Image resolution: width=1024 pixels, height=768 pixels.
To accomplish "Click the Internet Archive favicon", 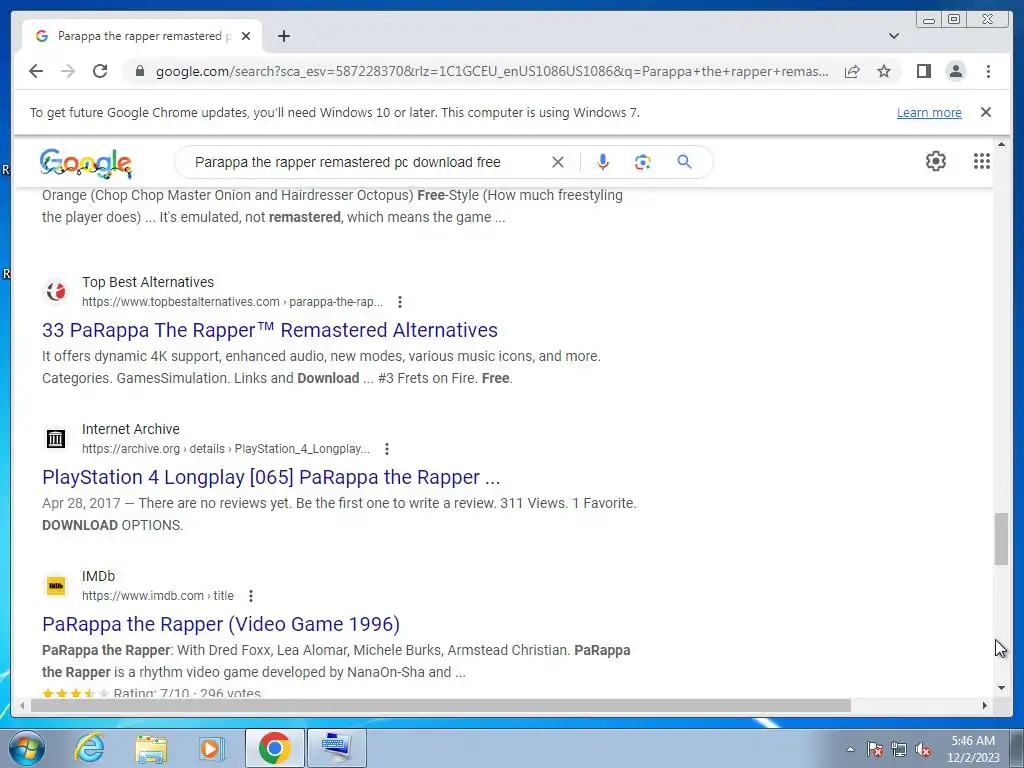I will [x=56, y=438].
